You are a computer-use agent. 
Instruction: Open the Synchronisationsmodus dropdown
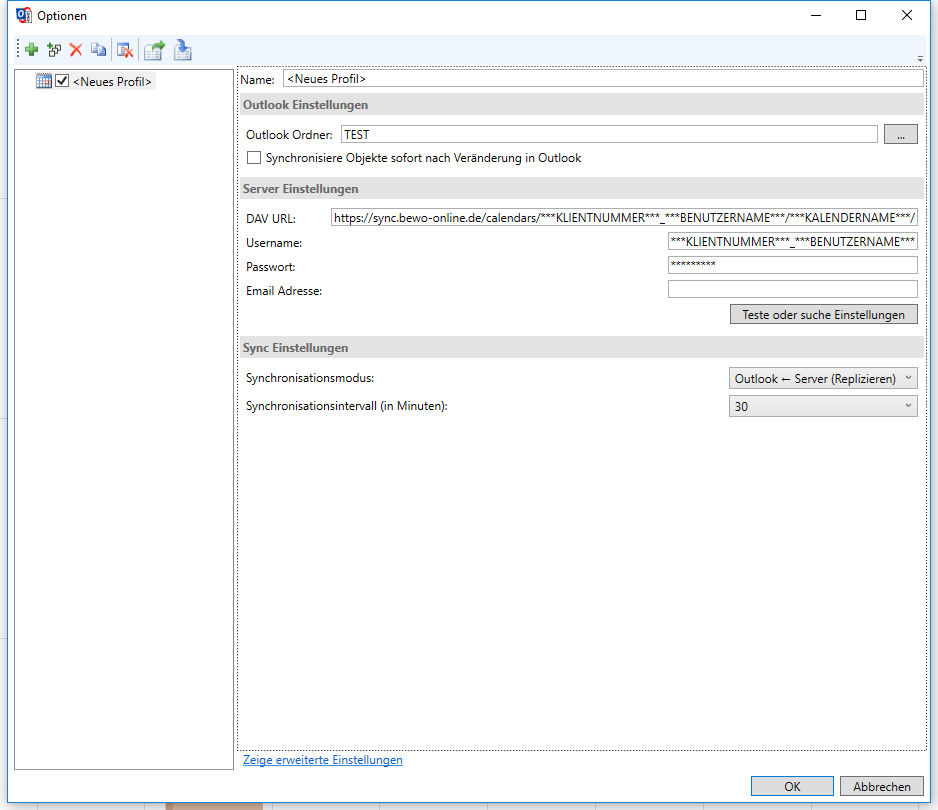point(907,378)
